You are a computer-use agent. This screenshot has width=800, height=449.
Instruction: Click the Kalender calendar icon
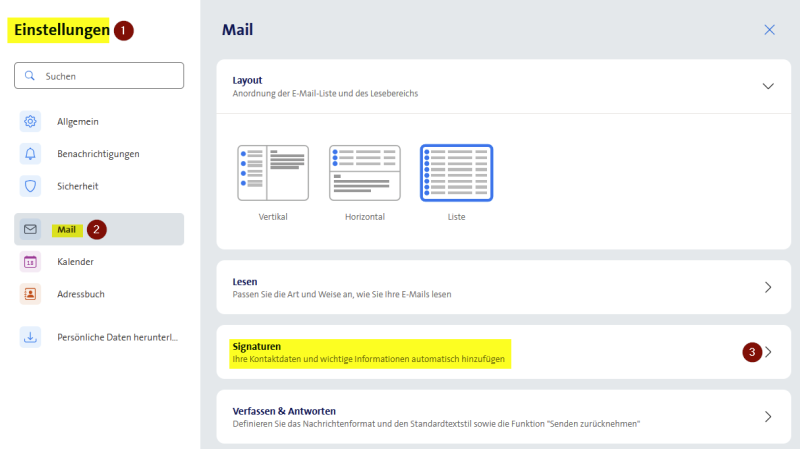[x=30, y=262]
